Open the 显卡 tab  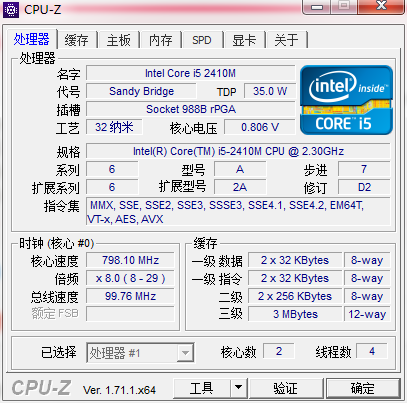[244, 40]
